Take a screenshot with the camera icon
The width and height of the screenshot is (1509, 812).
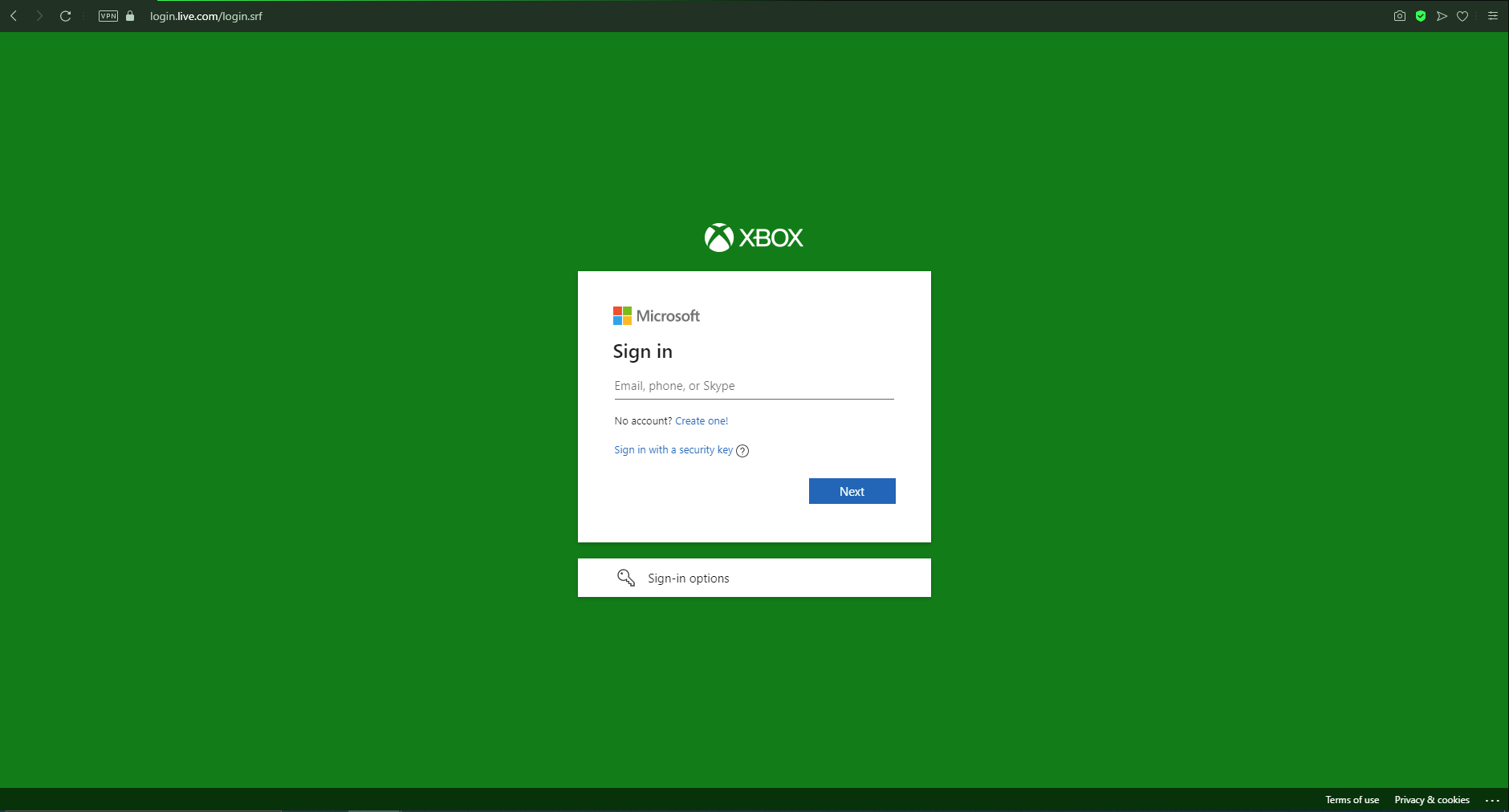pyautogui.click(x=1401, y=15)
